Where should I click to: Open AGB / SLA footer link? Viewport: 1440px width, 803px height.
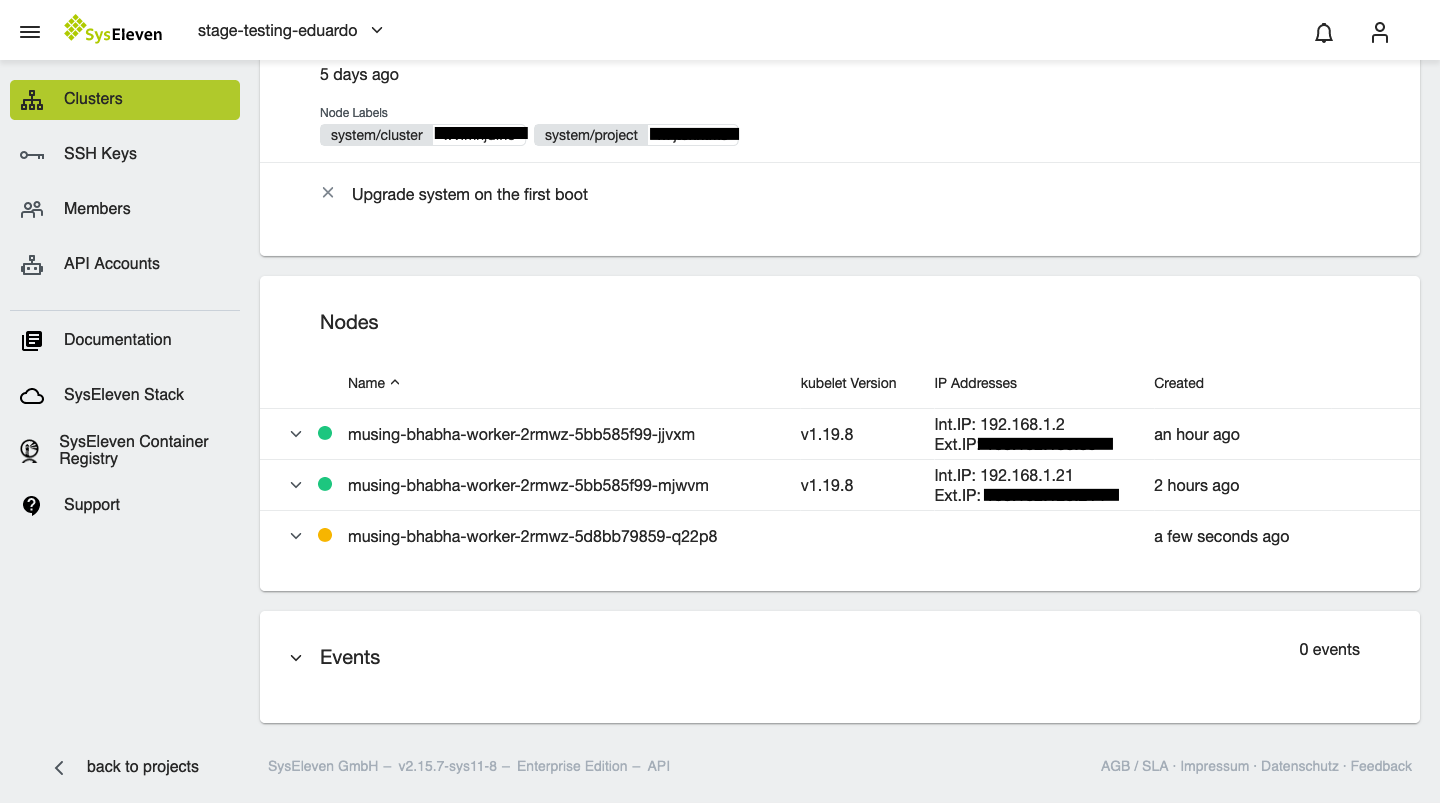1134,766
